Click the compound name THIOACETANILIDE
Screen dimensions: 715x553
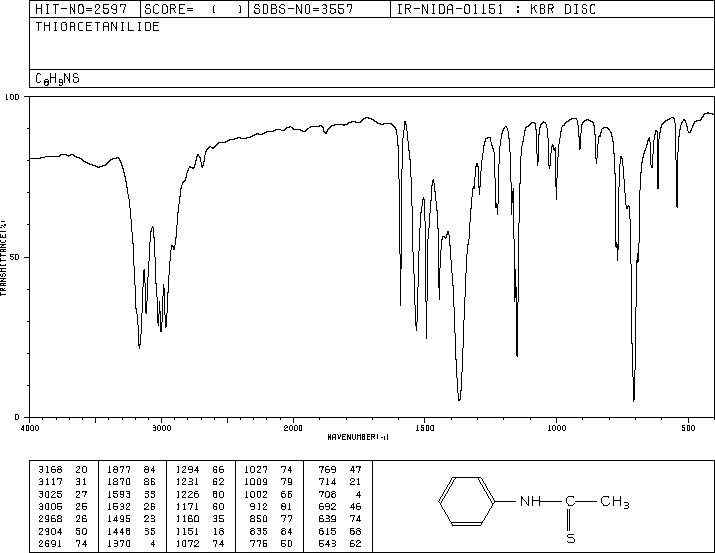pos(98,26)
